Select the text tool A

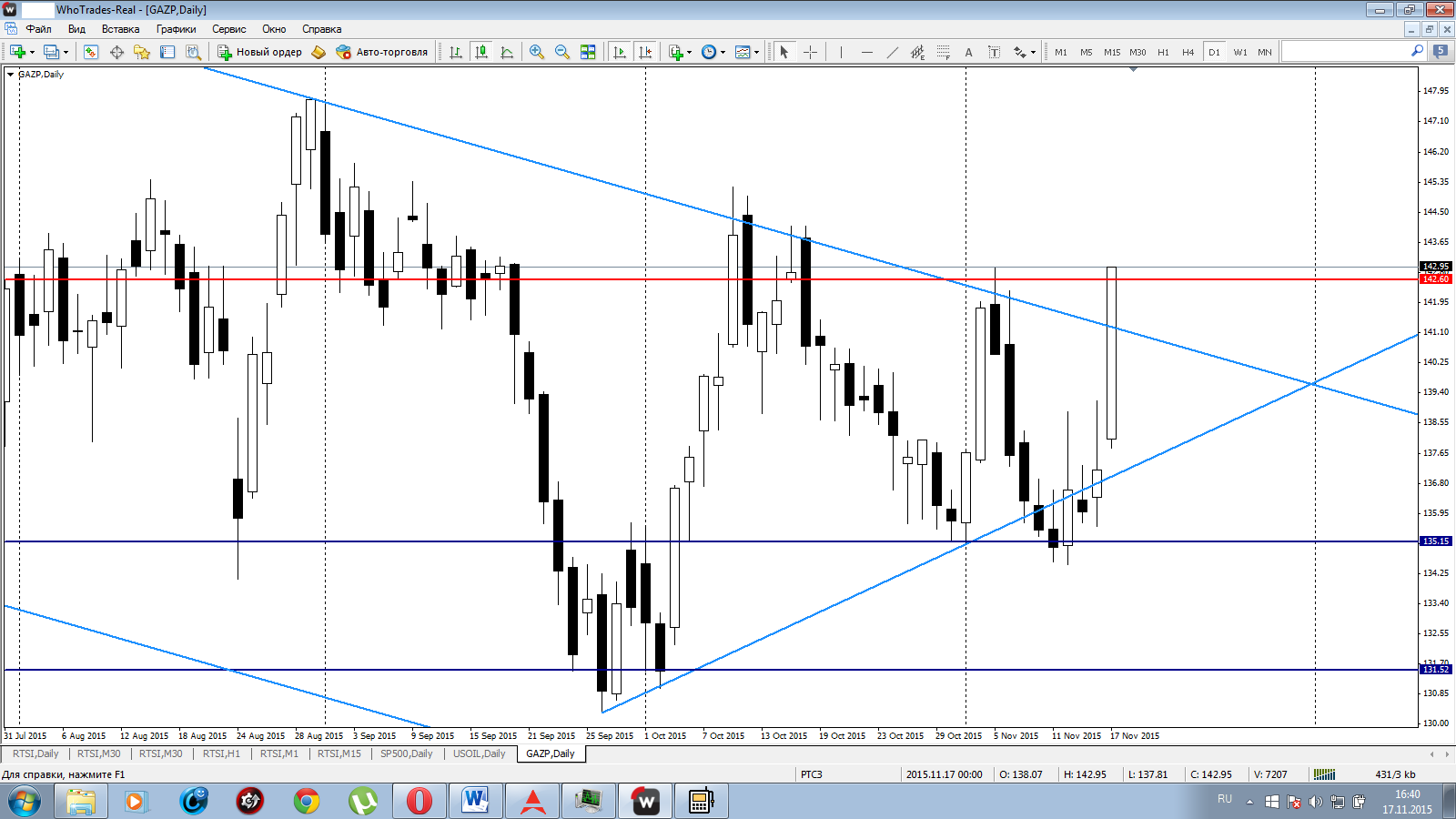click(x=968, y=52)
